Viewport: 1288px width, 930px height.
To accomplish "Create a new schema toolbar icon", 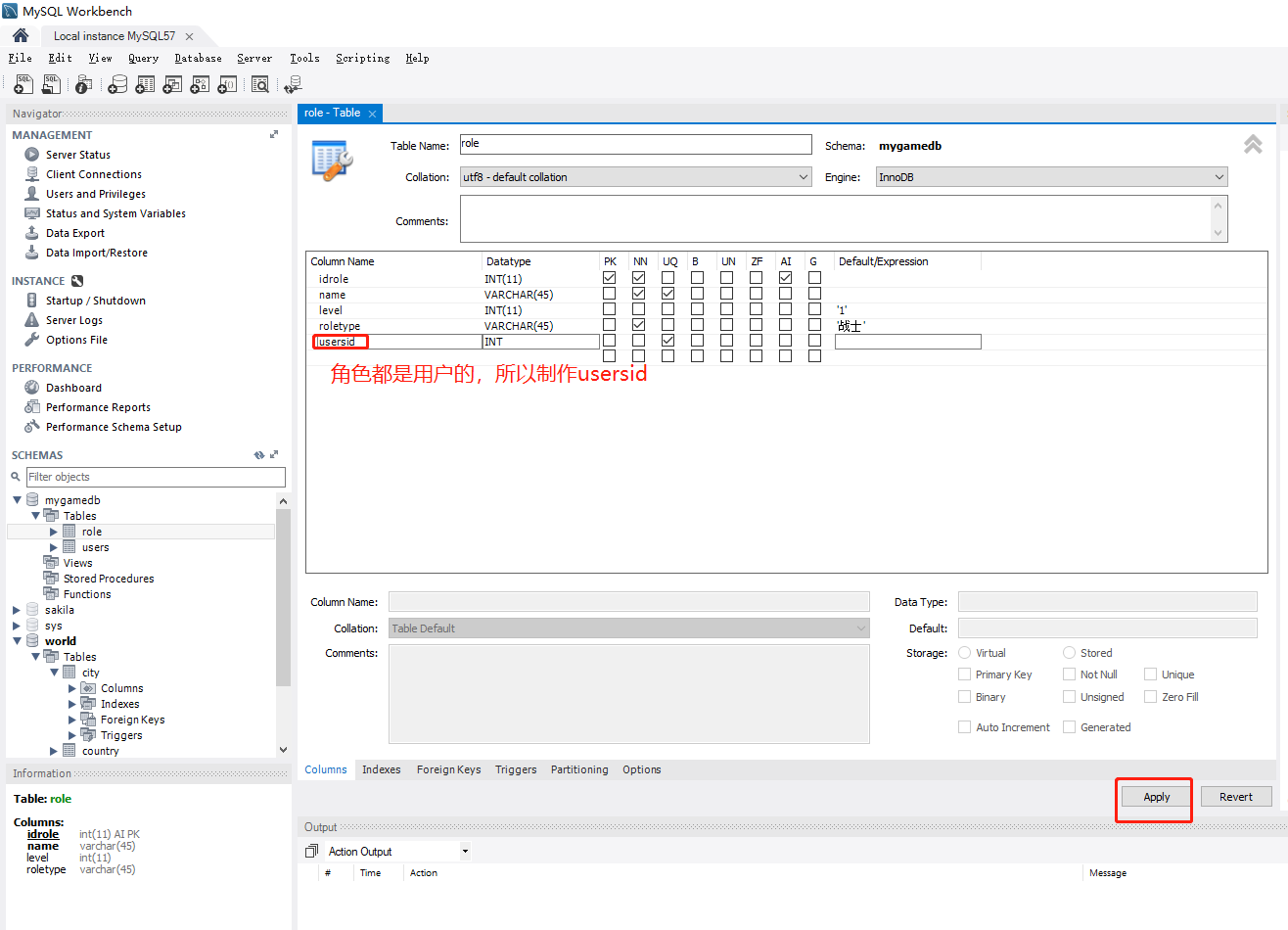I will (117, 85).
